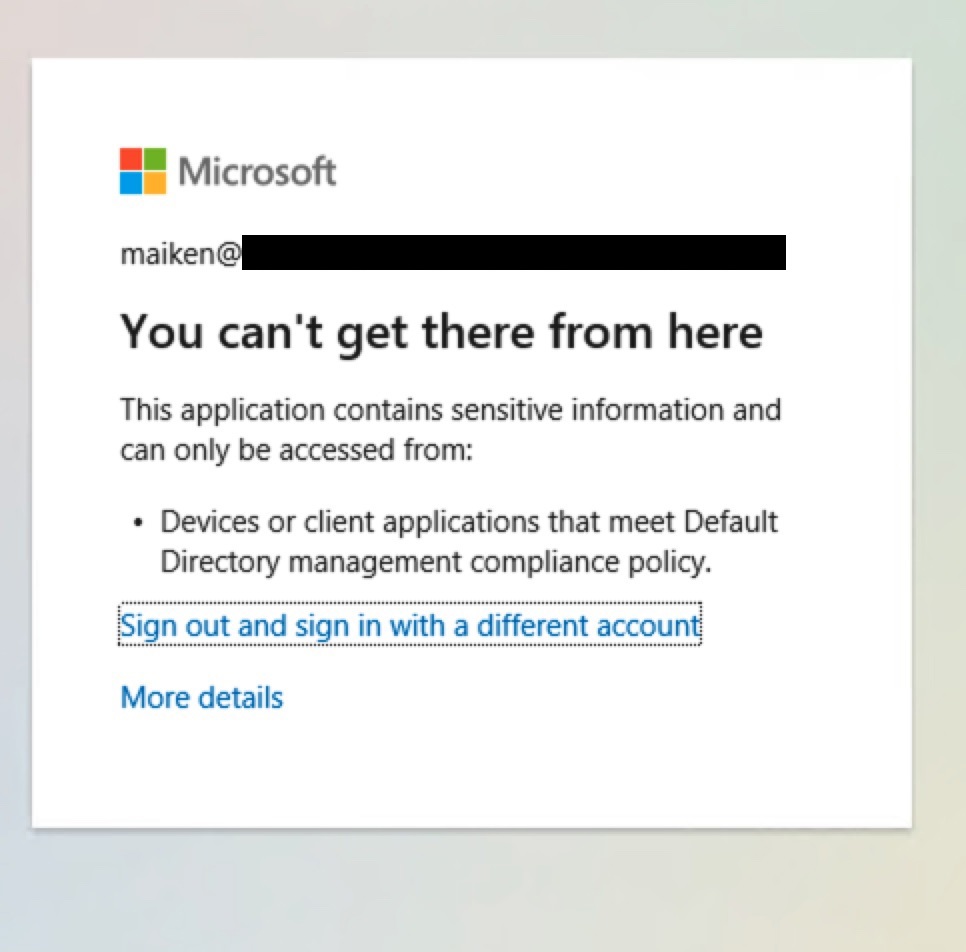
Task: Select the maiken@ account email text
Action: tap(181, 253)
